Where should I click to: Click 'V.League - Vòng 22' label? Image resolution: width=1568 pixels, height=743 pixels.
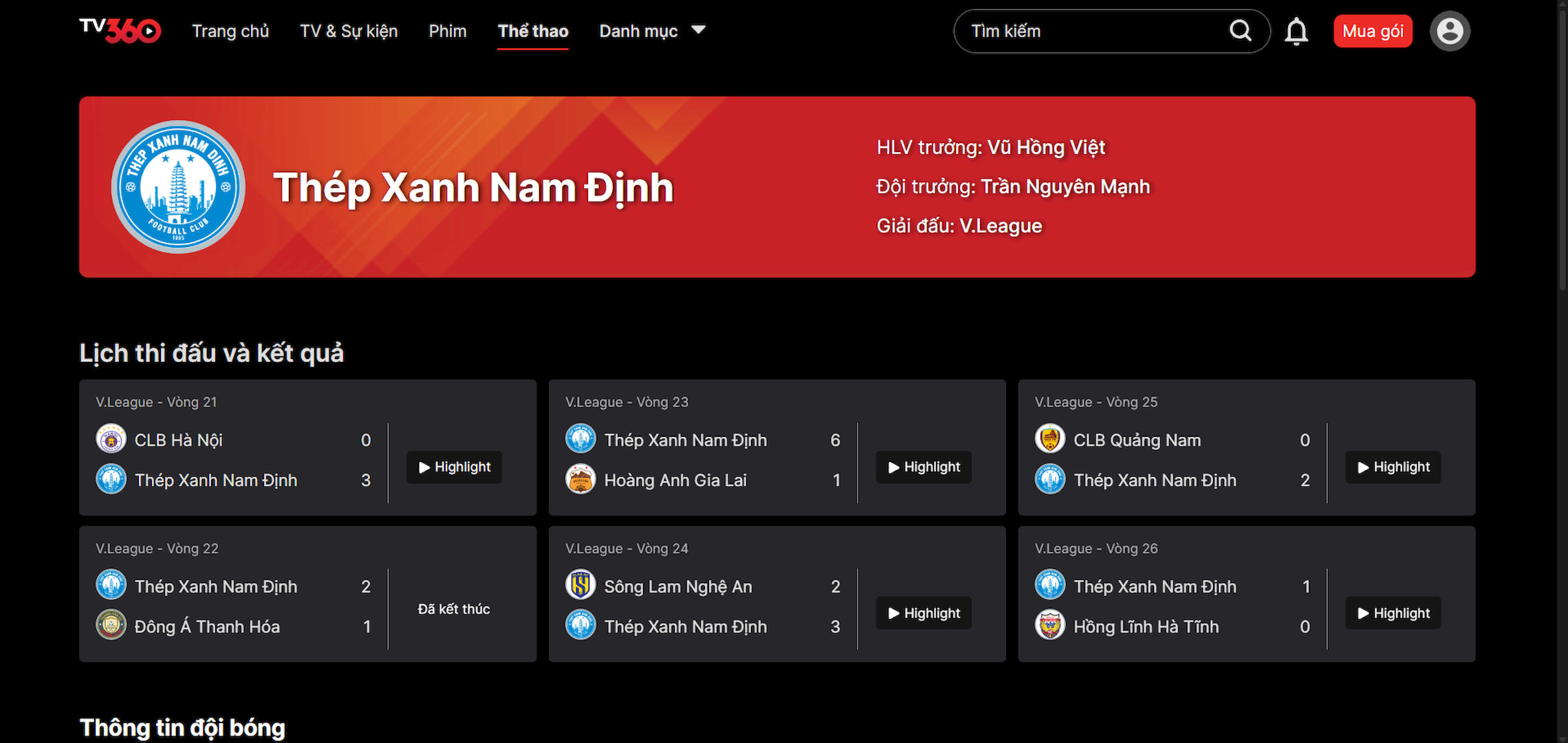(157, 548)
